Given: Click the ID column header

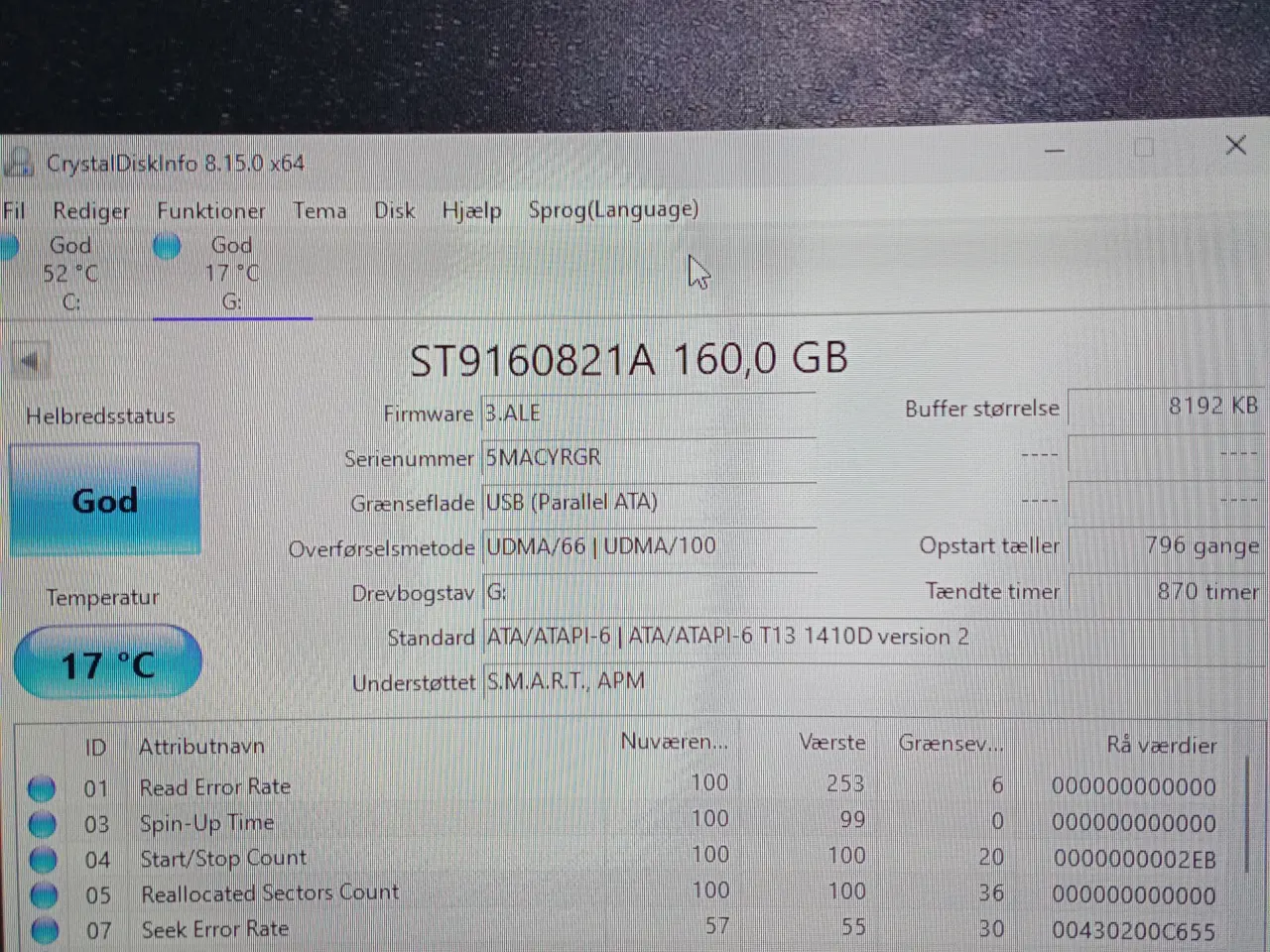Looking at the screenshot, I should pyautogui.click(x=95, y=747).
